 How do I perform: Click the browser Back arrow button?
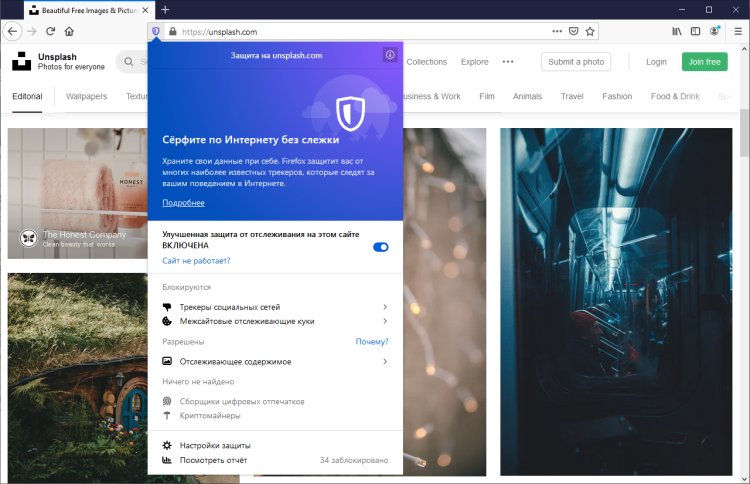12,32
